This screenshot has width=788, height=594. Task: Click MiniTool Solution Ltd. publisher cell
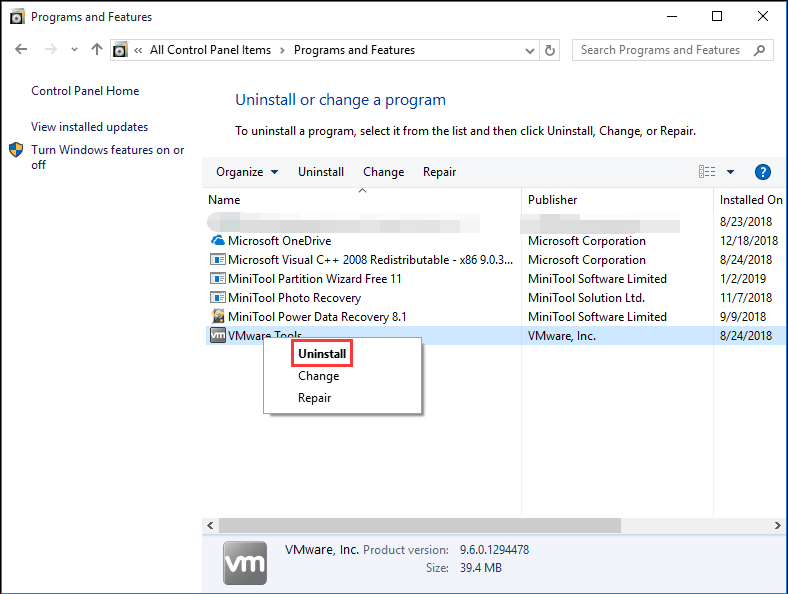[x=586, y=298]
